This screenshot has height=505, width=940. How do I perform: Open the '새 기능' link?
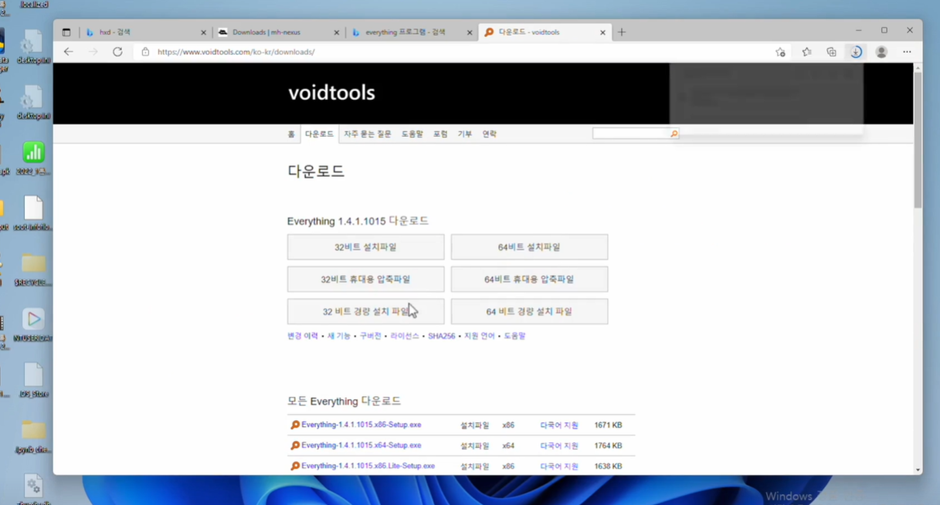tap(339, 336)
